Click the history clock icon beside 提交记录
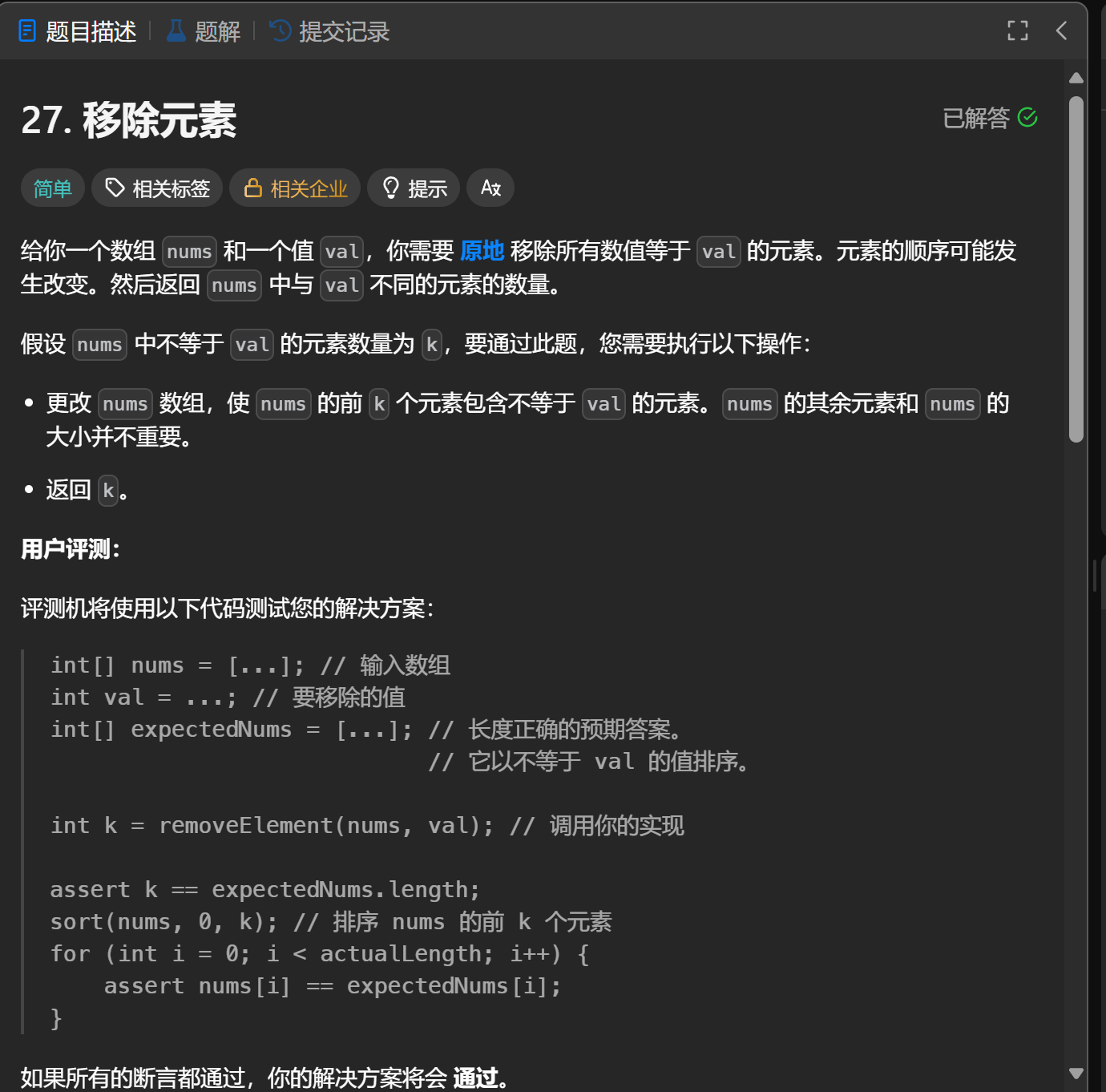 point(280,31)
